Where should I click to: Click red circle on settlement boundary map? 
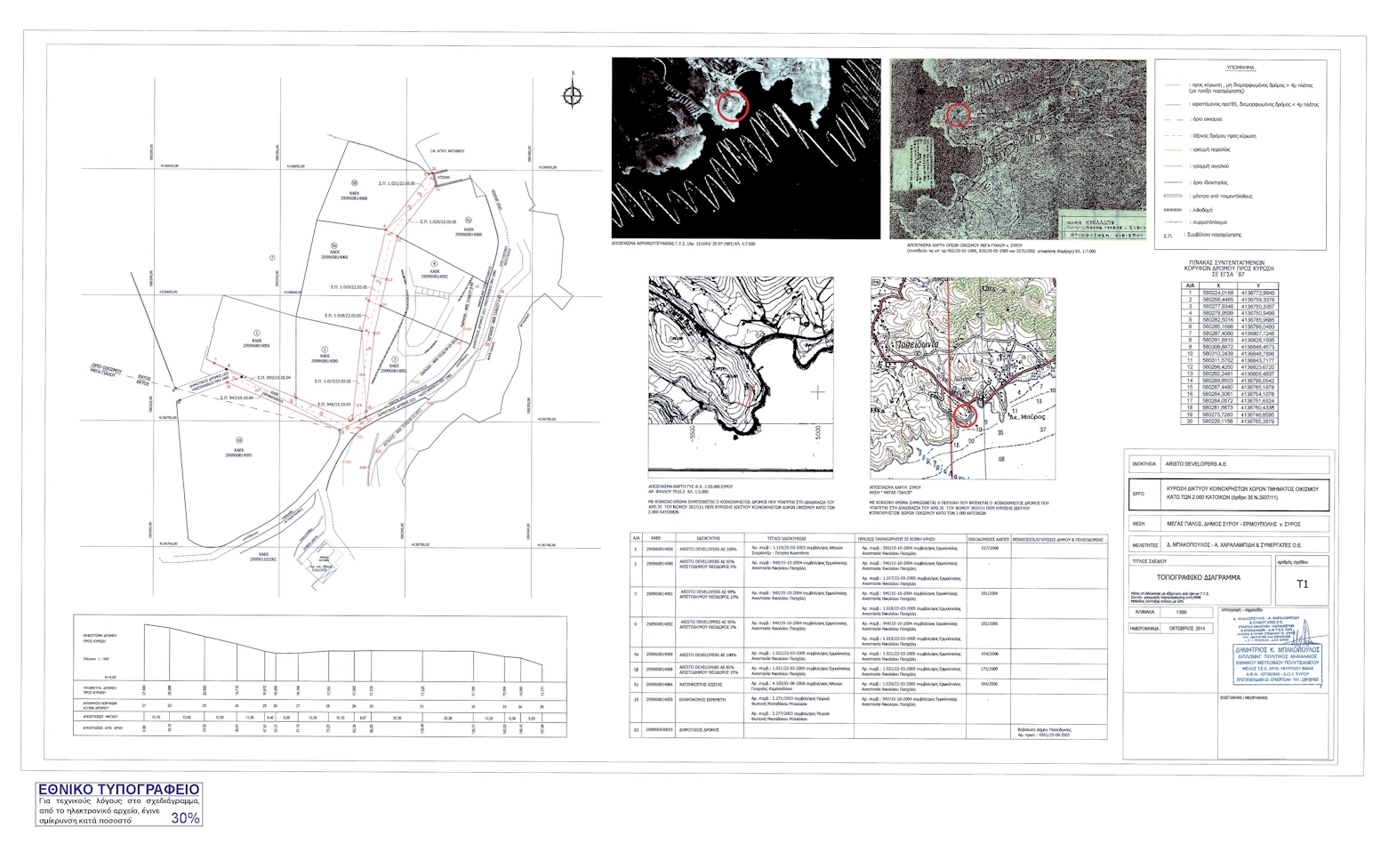point(957,114)
